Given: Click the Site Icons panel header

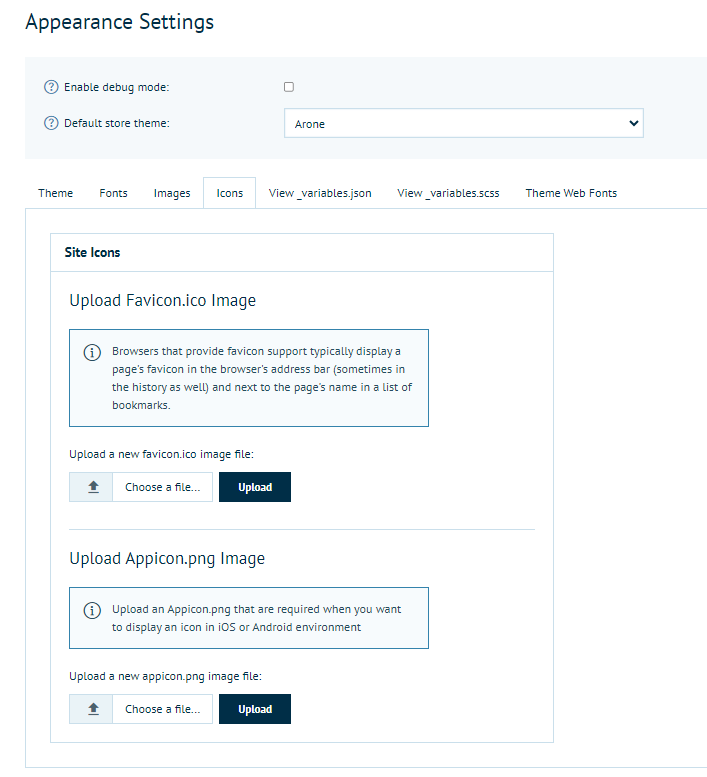Looking at the screenshot, I should click(301, 253).
